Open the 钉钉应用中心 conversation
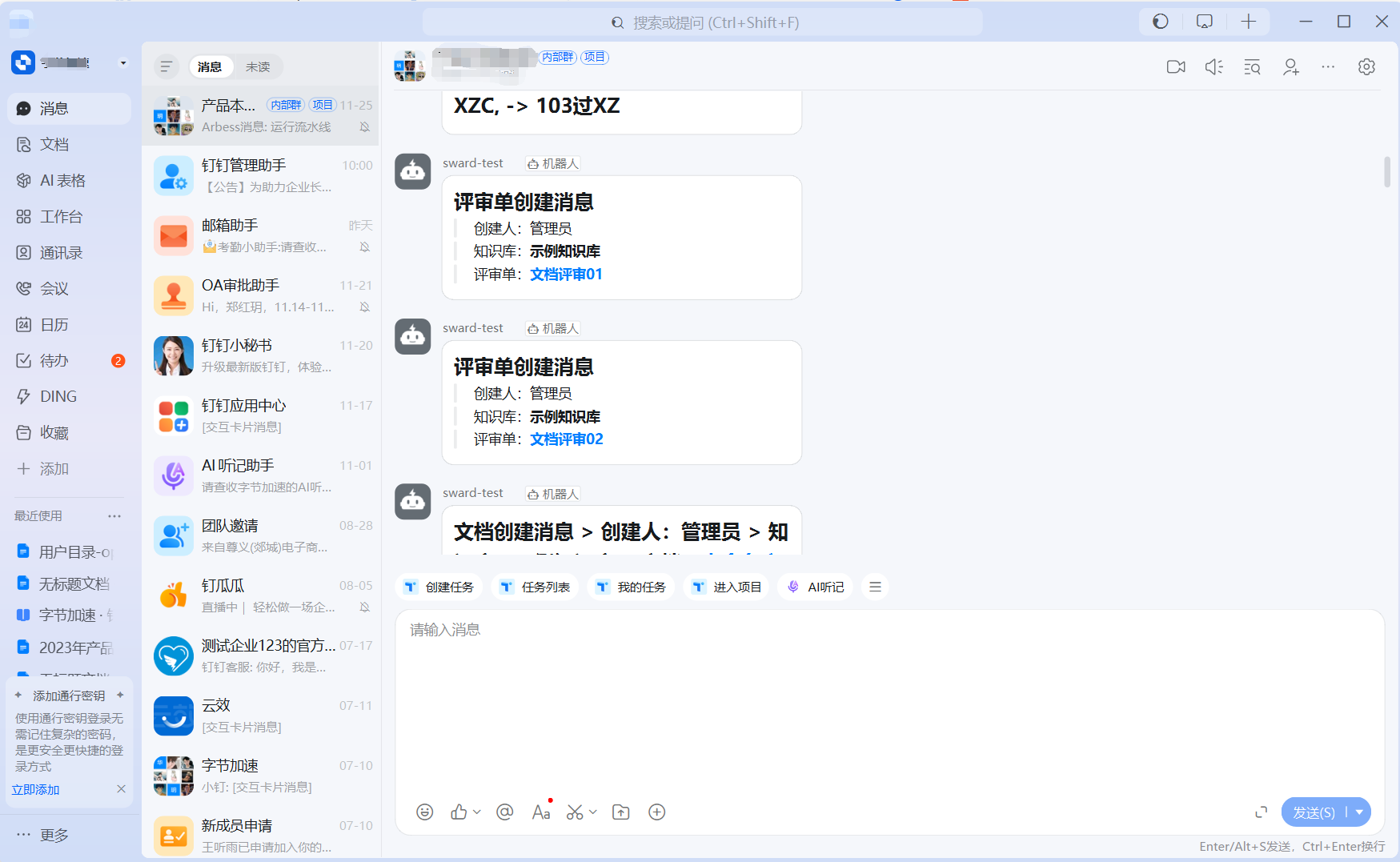 261,416
